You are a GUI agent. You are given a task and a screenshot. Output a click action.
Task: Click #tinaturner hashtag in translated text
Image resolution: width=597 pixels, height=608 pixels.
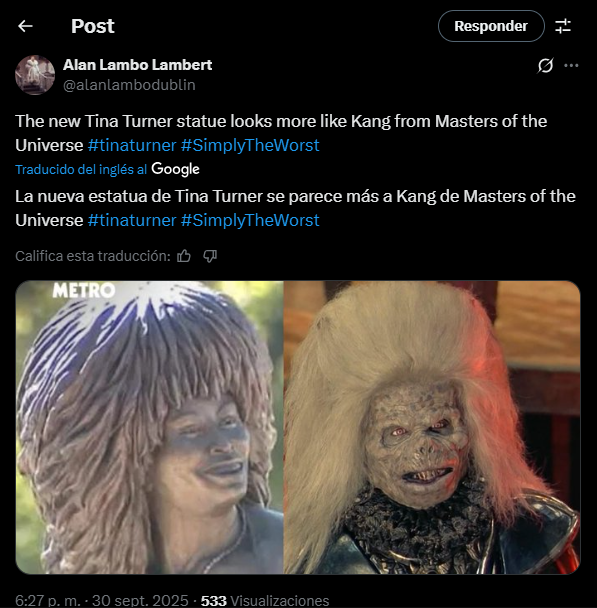[x=132, y=220]
